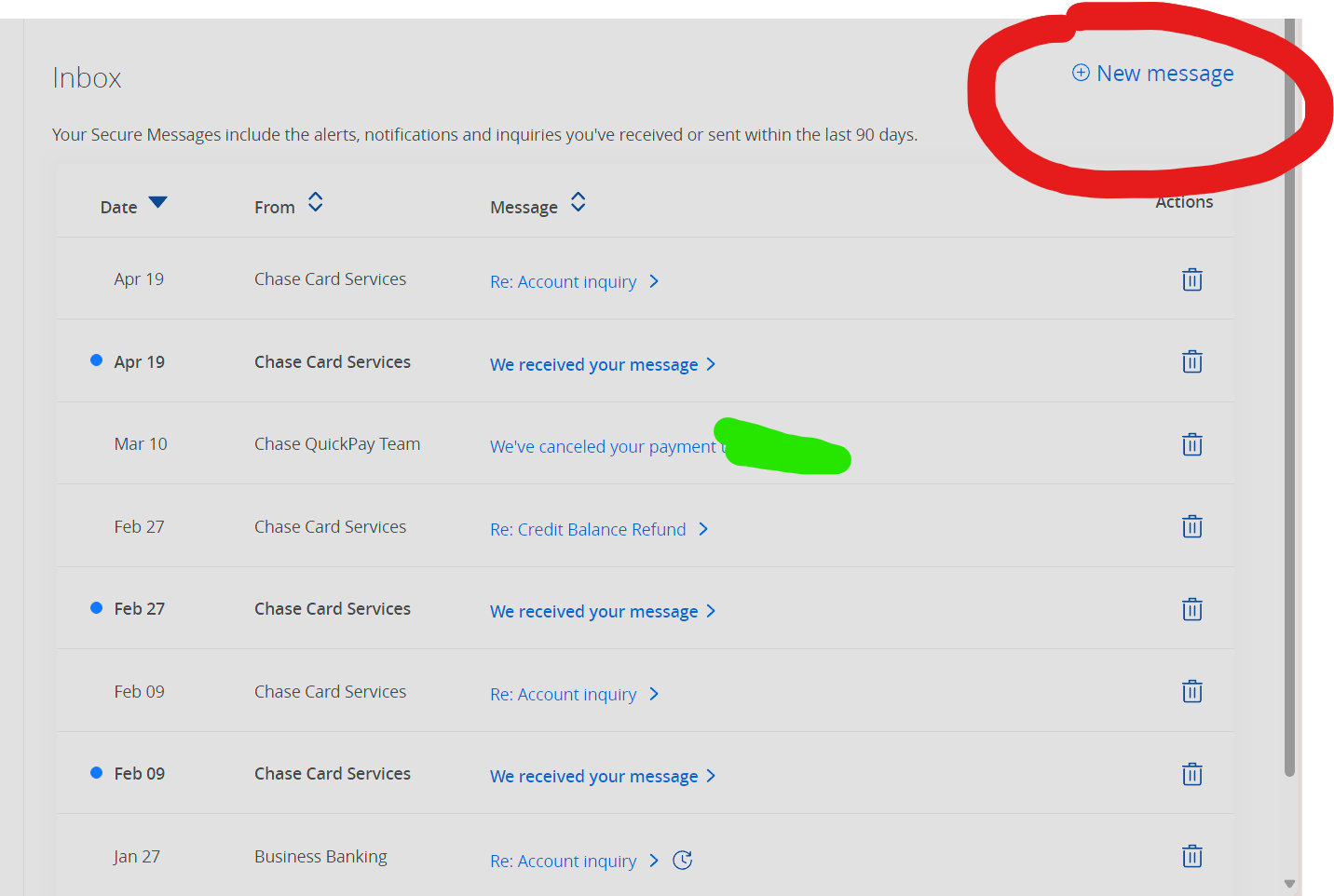Screen dimensions: 1334x896
Task: Remove the unread Feb 09 message via trash
Action: [x=1191, y=774]
